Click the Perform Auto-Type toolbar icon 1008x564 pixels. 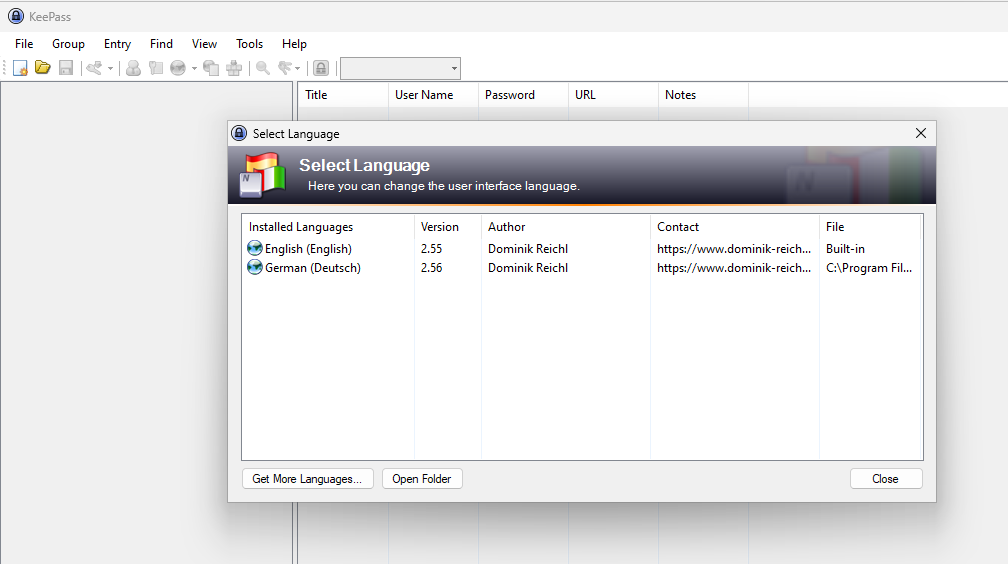click(234, 68)
